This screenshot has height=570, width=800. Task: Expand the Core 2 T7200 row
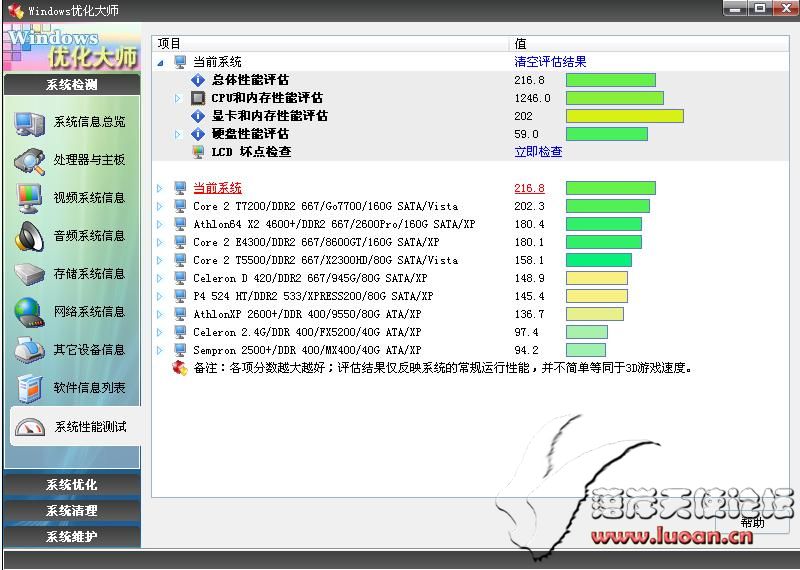click(160, 206)
